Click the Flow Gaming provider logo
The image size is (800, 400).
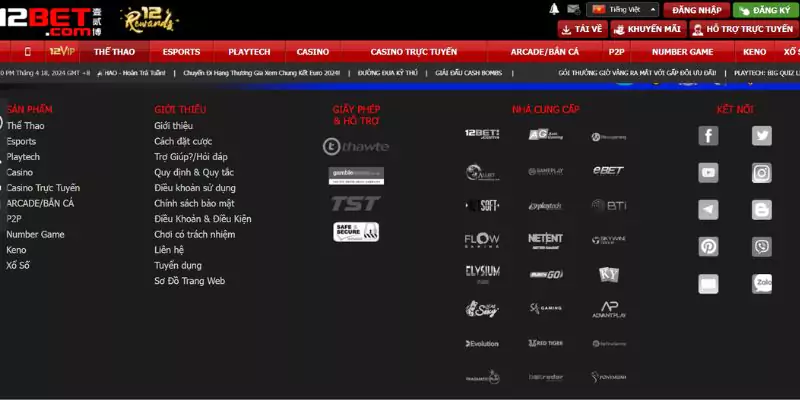(x=482, y=240)
